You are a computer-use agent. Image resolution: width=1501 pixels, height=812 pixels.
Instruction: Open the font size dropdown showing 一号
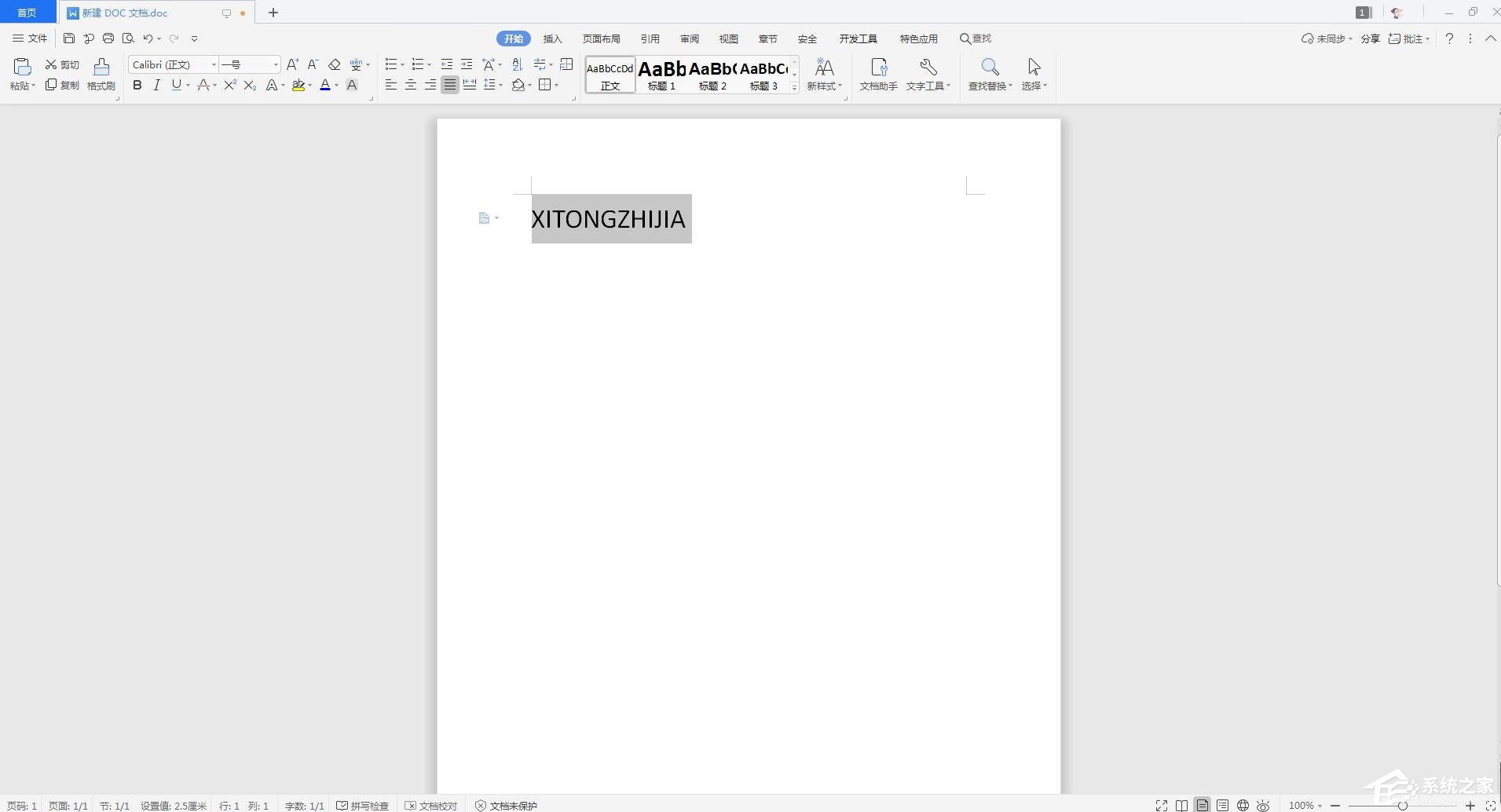point(275,64)
